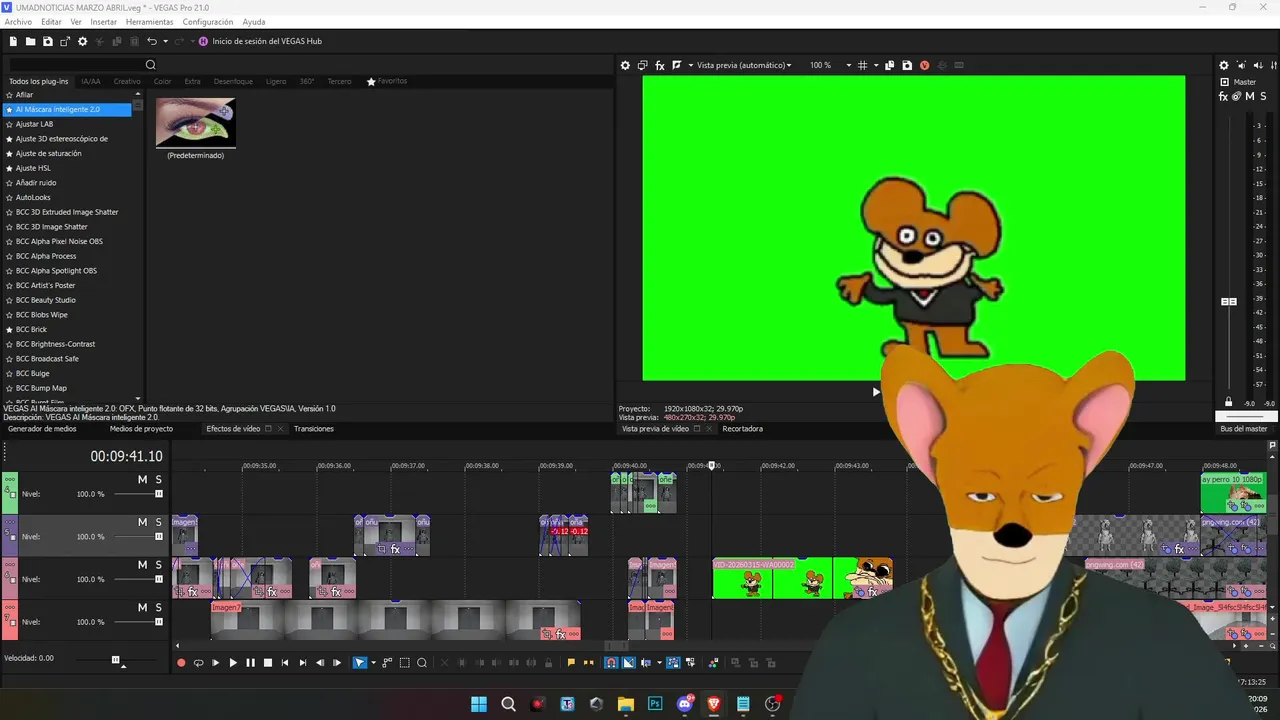
Task: Open the edit tool dropdown arrow
Action: point(373,663)
